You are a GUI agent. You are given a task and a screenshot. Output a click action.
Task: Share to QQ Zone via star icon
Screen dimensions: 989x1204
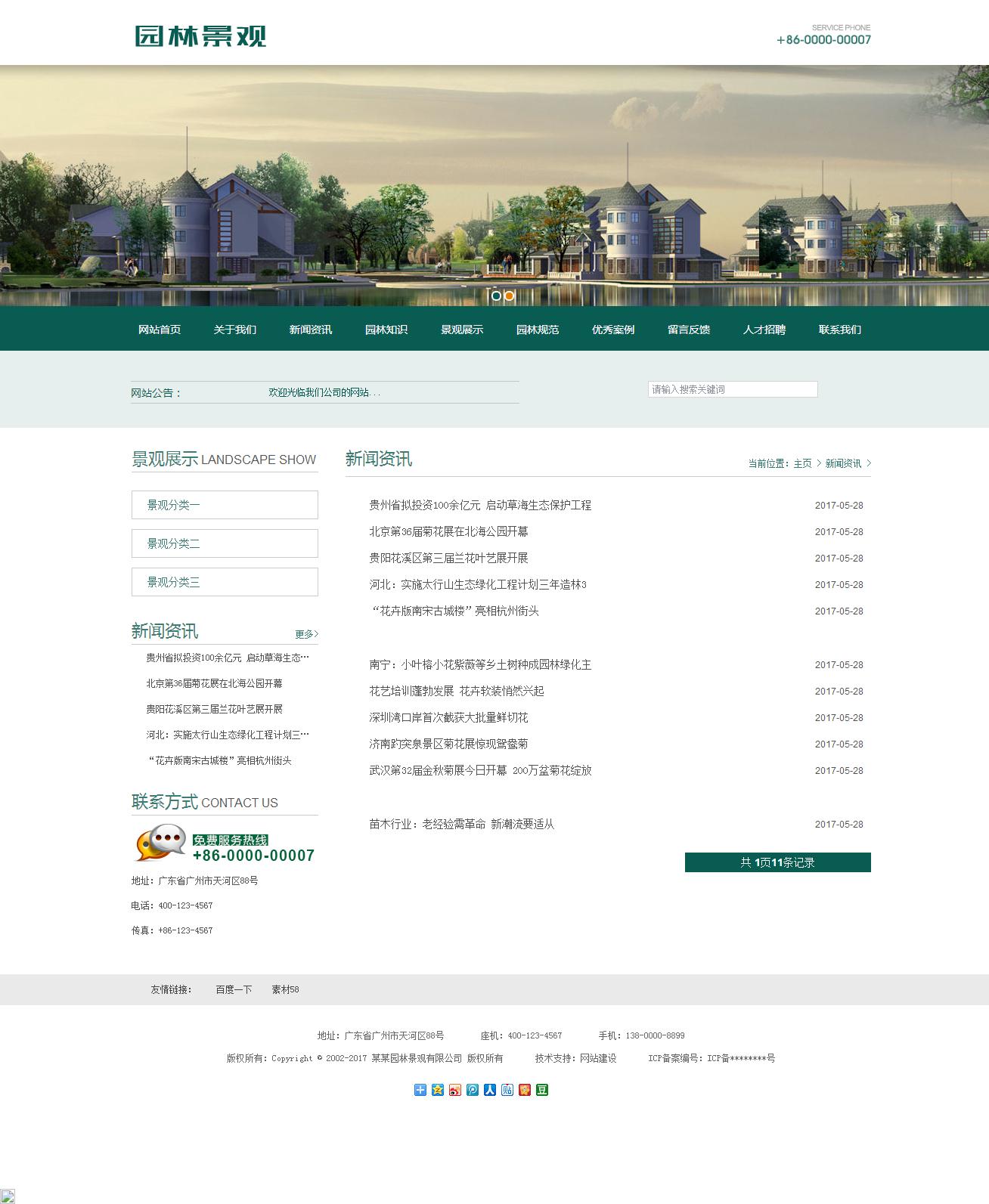(x=438, y=1089)
